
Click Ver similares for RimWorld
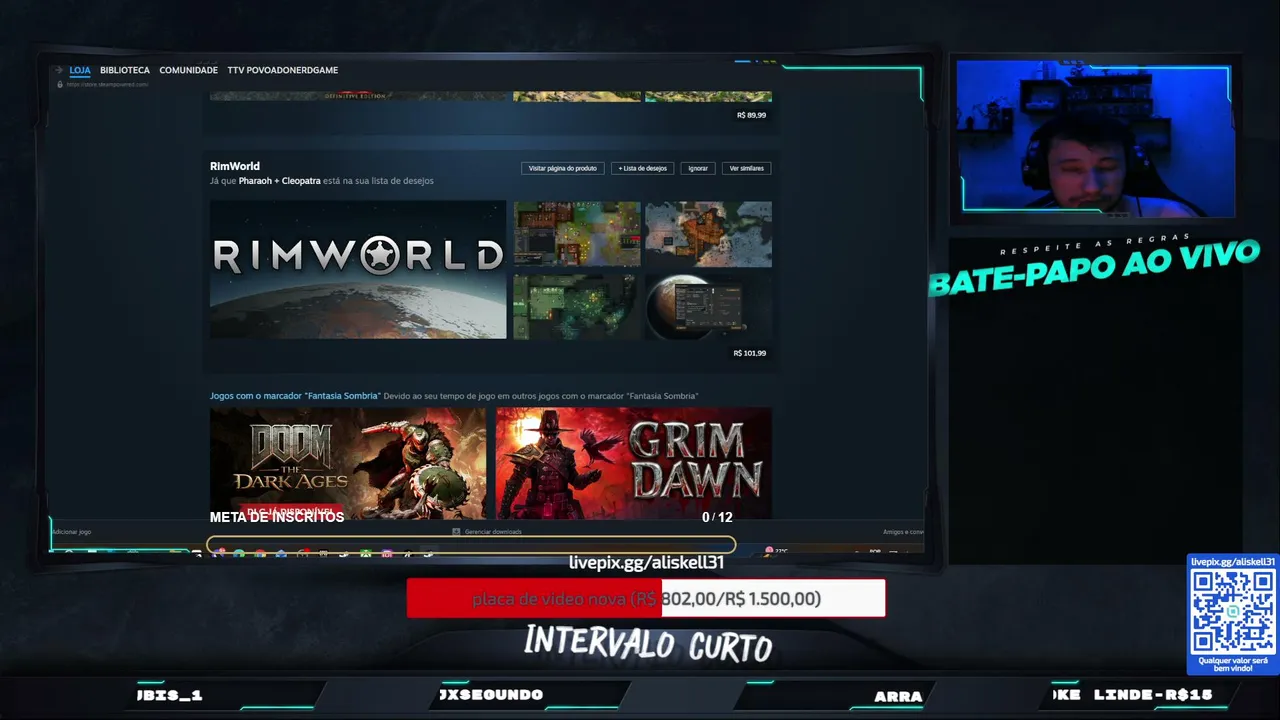click(x=746, y=168)
